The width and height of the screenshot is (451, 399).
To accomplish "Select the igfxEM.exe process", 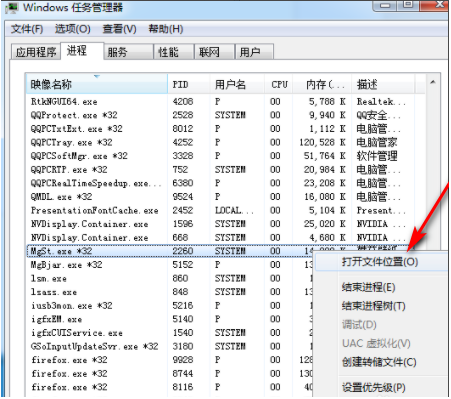I will (170, 319).
